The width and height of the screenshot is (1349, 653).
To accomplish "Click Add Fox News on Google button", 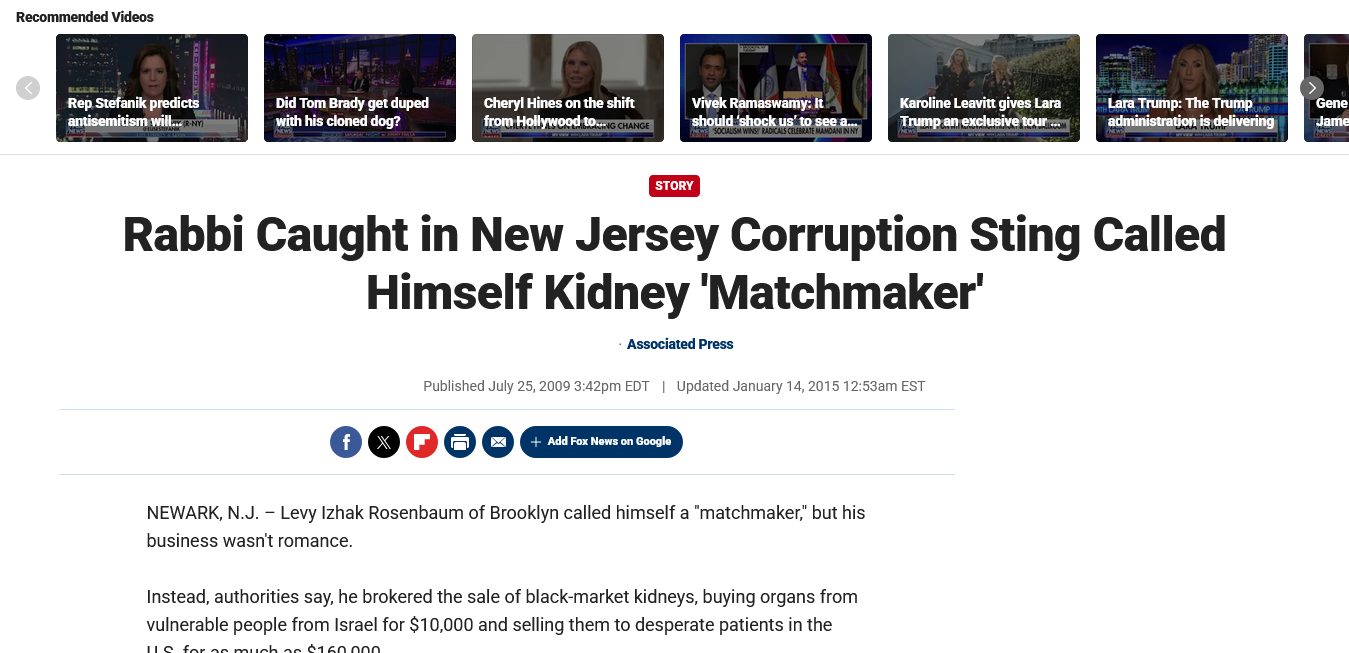I will 601,441.
